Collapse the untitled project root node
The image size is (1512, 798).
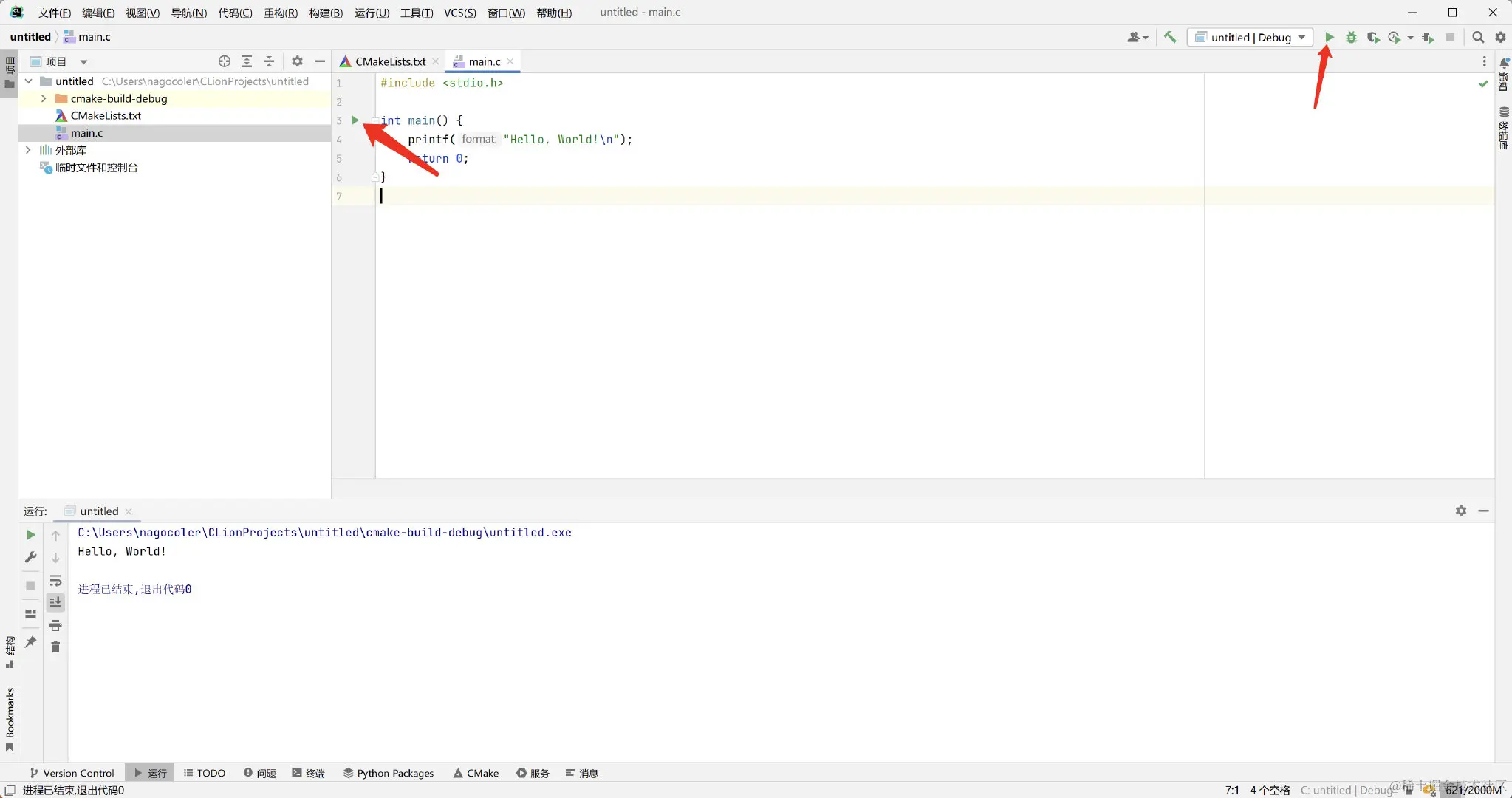click(29, 81)
